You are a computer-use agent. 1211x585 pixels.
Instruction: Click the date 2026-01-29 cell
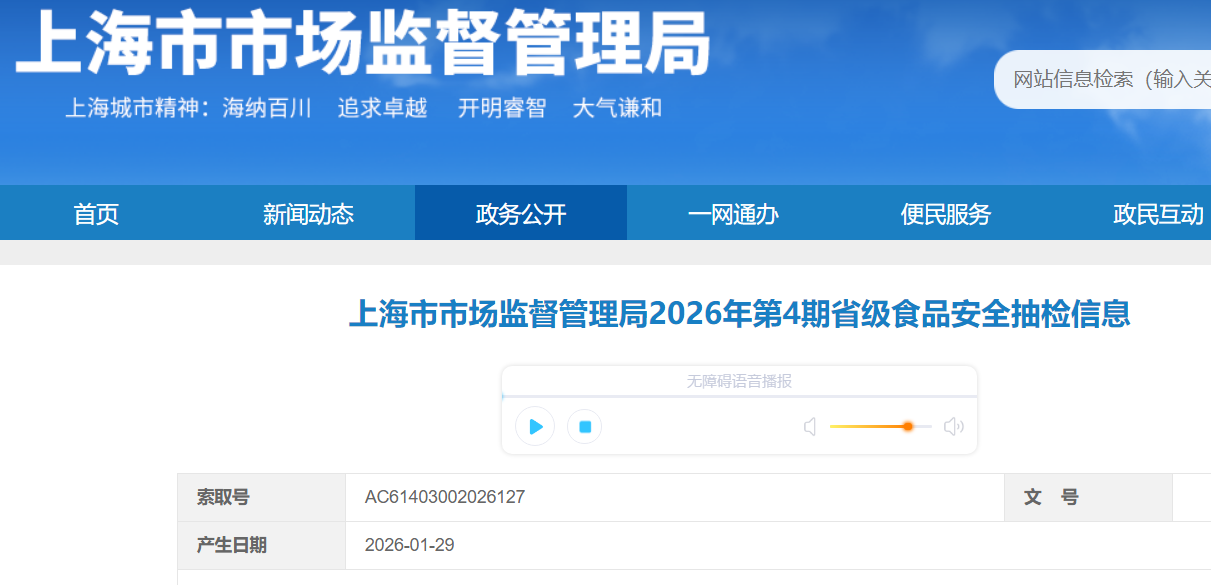[409, 545]
